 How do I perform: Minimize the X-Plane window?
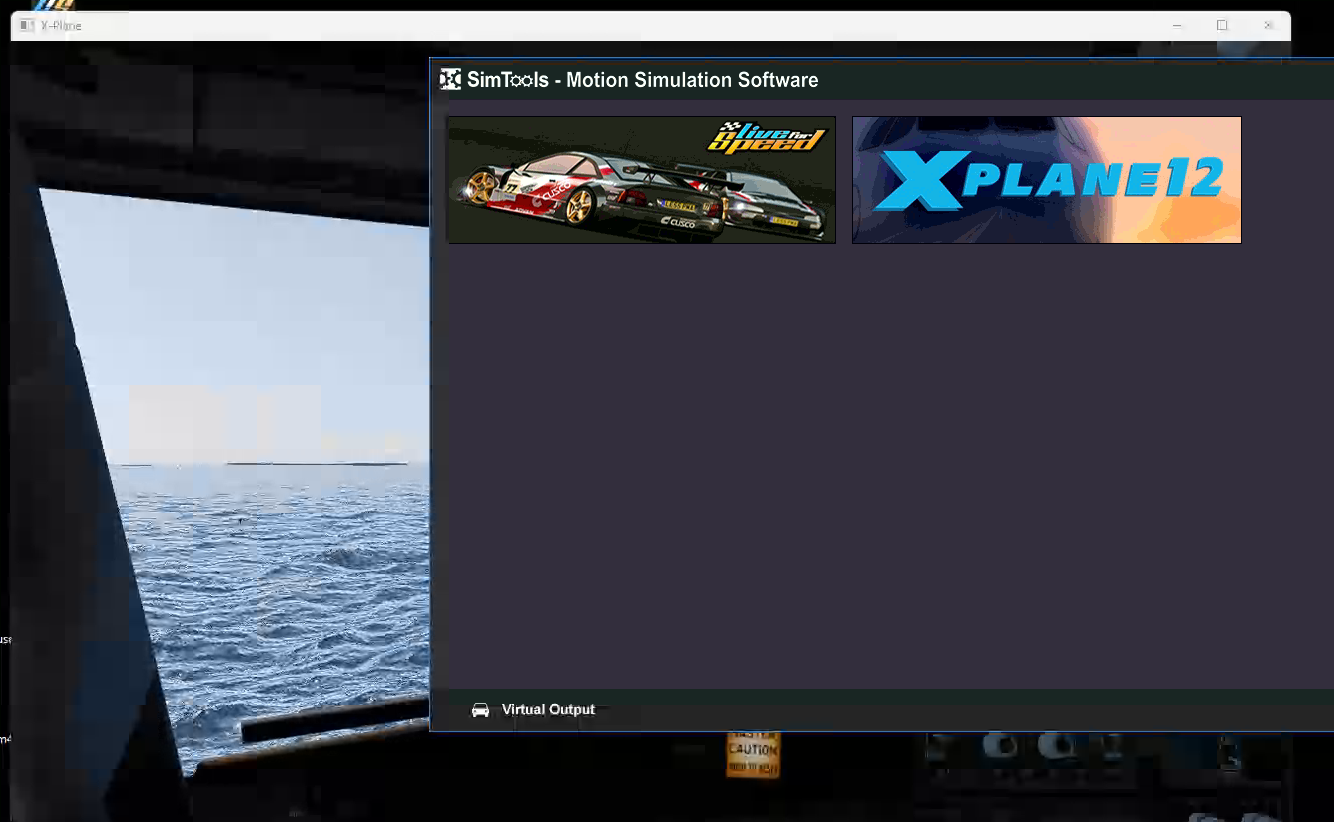1177,25
